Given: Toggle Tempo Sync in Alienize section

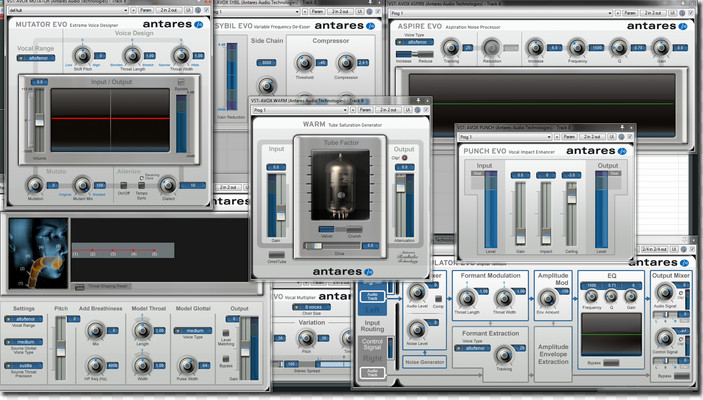Looking at the screenshot, I should click(x=141, y=186).
